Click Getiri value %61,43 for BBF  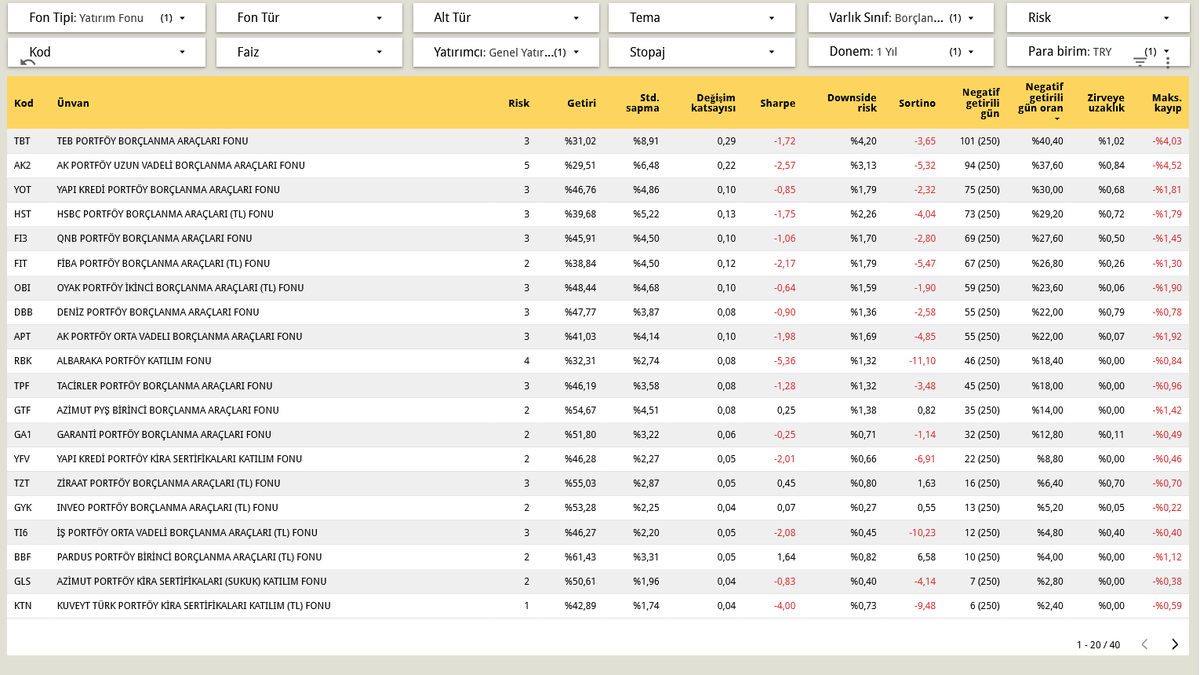pyautogui.click(x=580, y=557)
